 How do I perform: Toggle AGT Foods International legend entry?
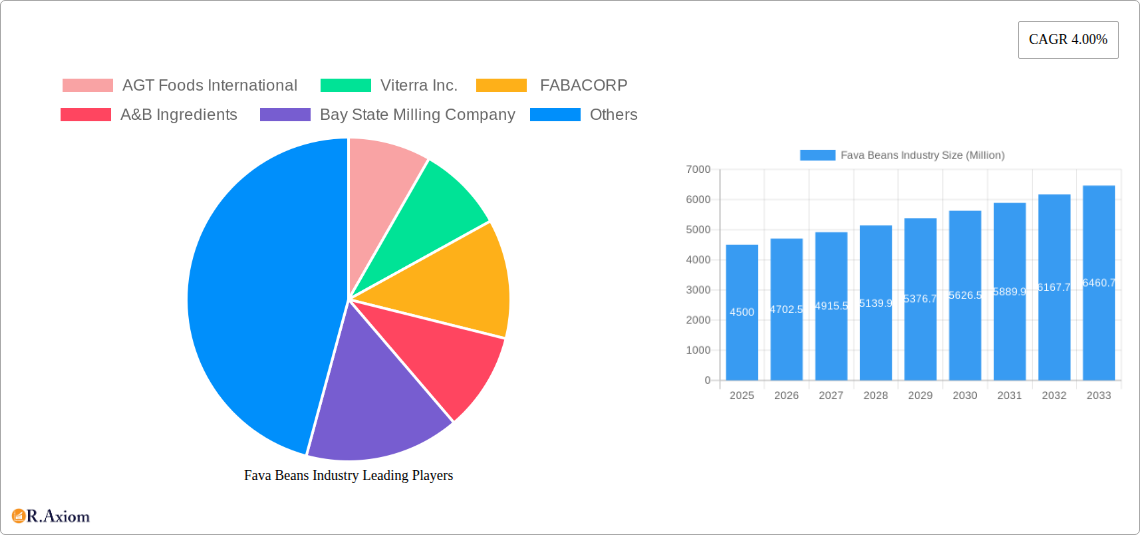180,86
